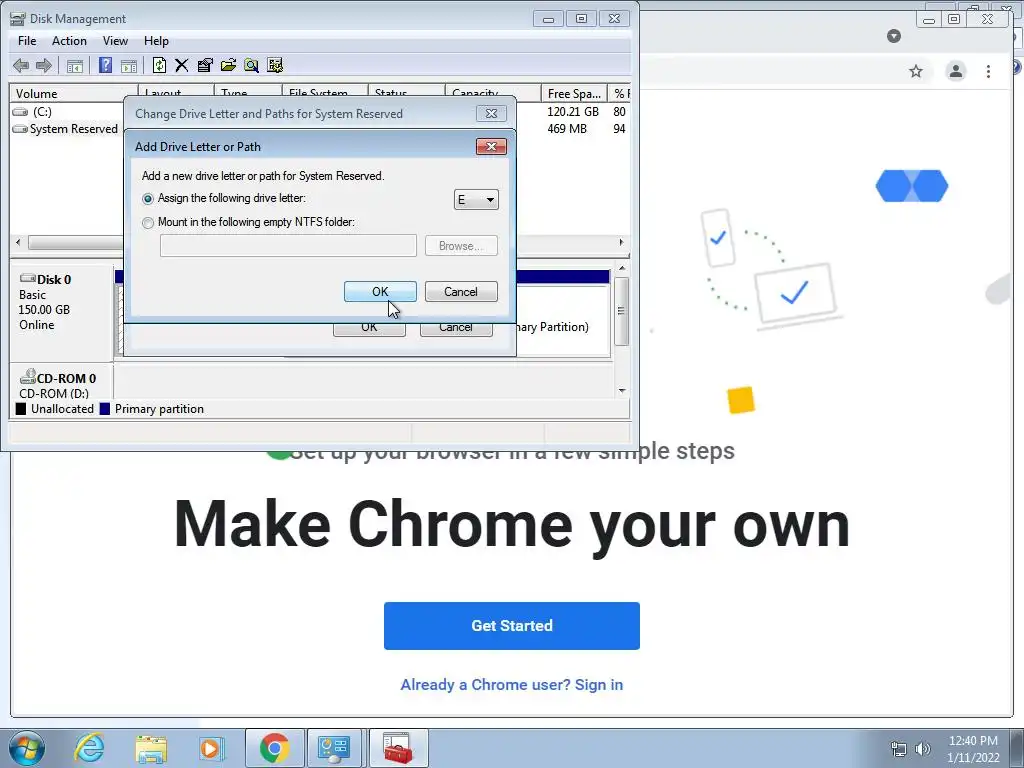
Task: Click Show/Hide Action Pane toolbar icon
Action: (129, 65)
